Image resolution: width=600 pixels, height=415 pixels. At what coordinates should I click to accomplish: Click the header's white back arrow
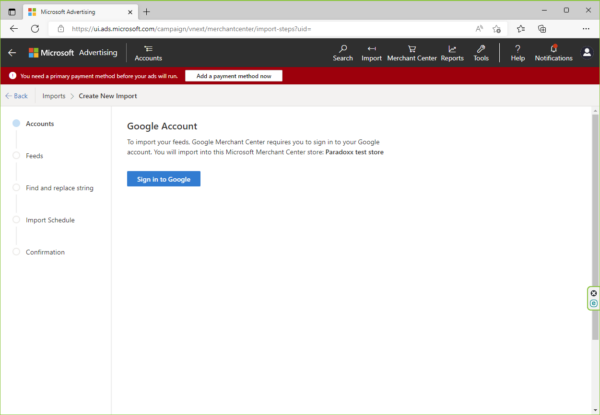pos(12,52)
